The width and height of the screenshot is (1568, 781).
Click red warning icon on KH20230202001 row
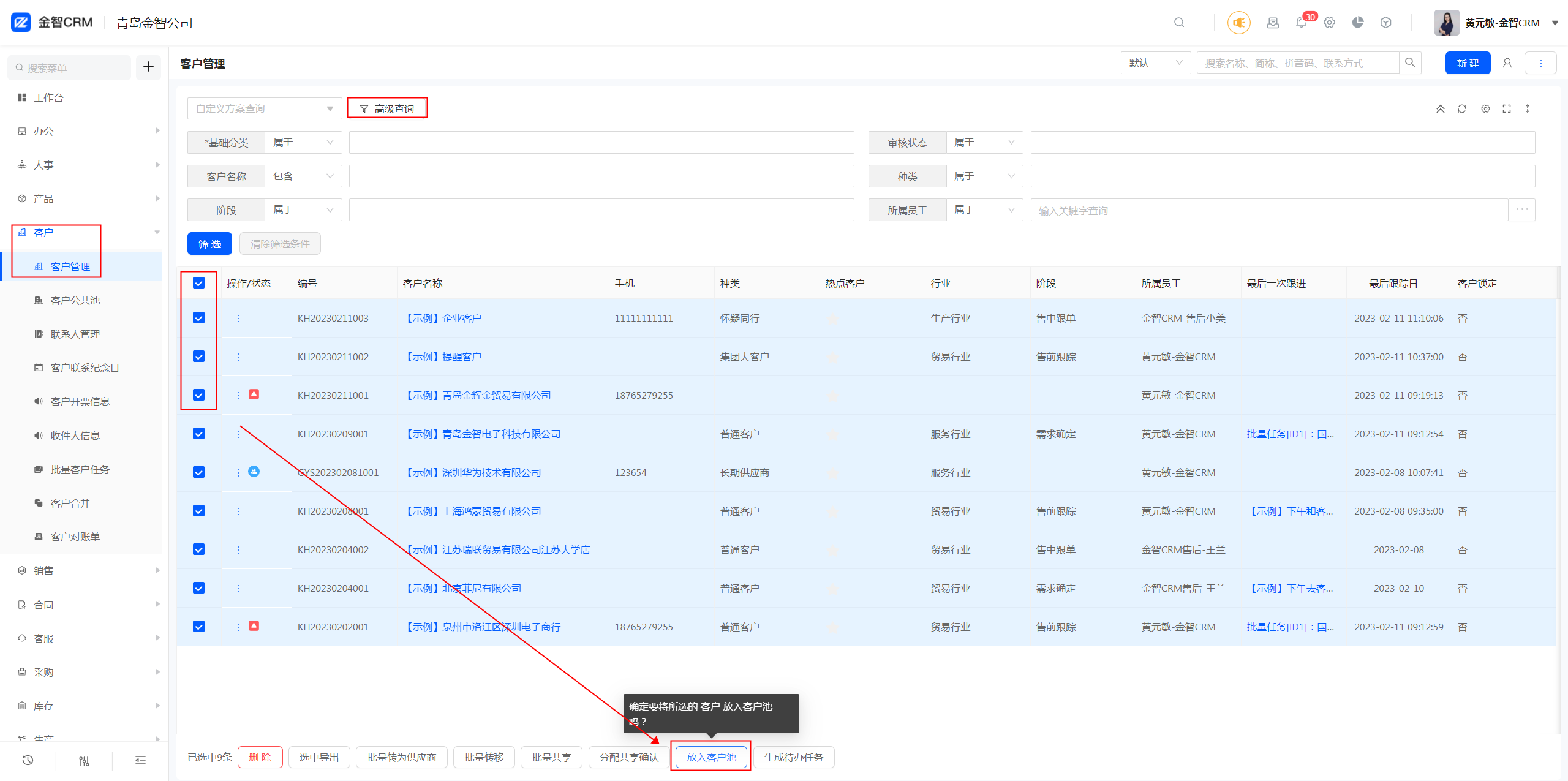254,626
